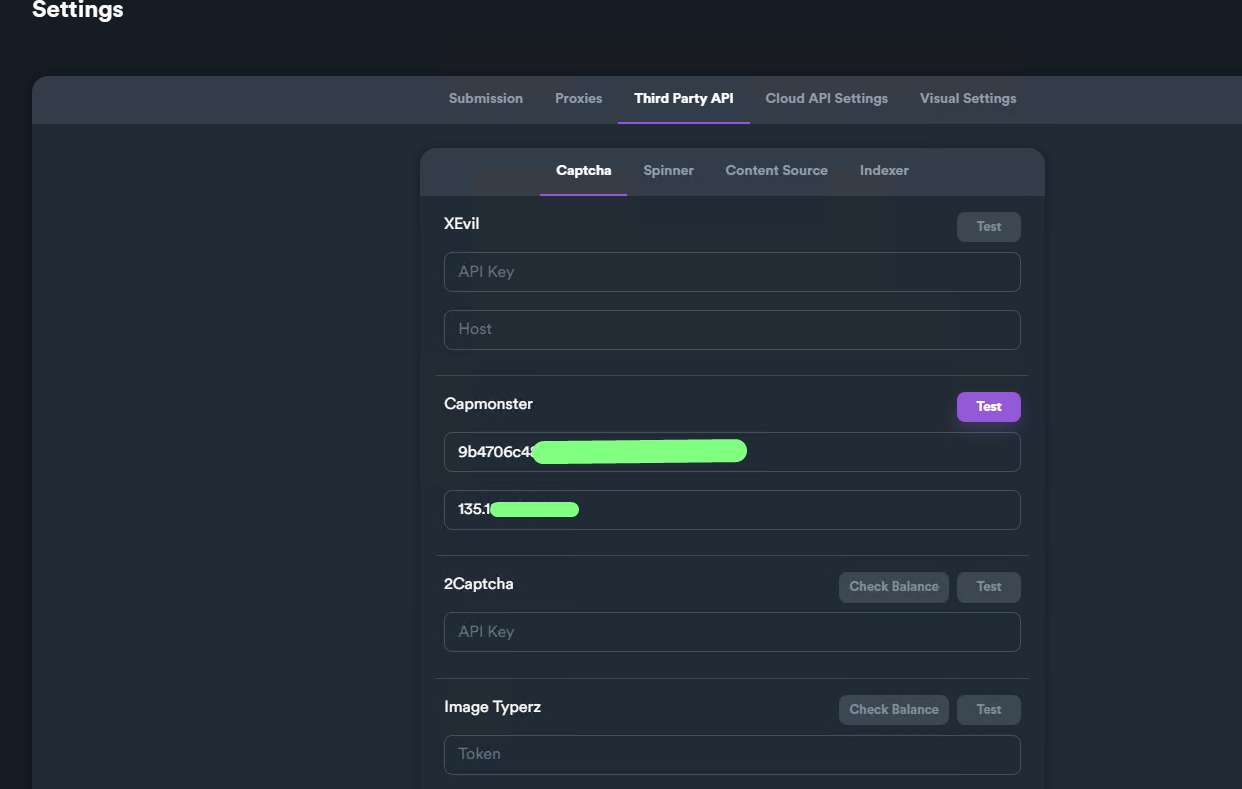This screenshot has width=1242, height=789.
Task: Focus the 2Captcha API Key input
Action: coord(731,632)
